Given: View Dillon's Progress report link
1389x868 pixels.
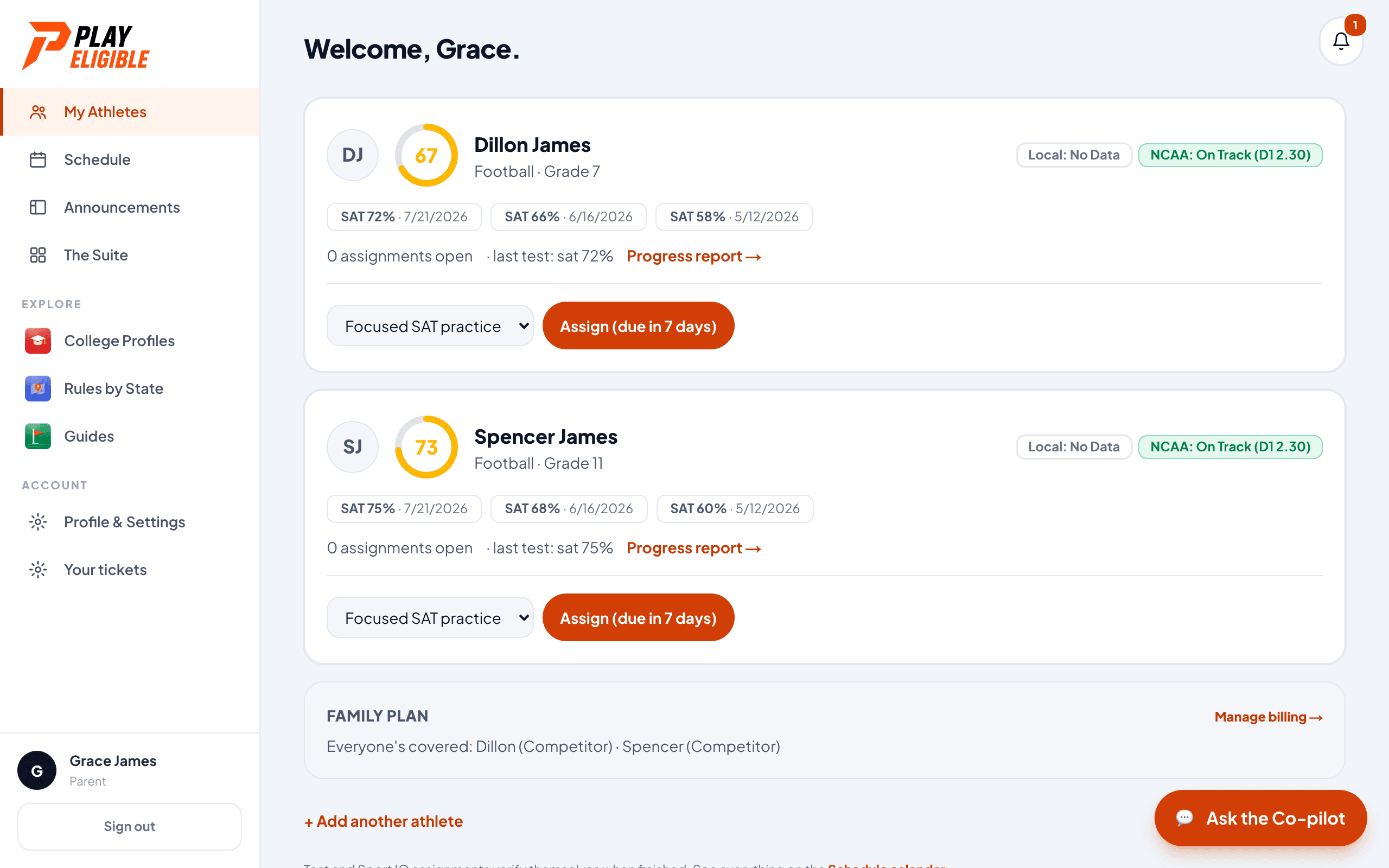Looking at the screenshot, I should coord(694,256).
